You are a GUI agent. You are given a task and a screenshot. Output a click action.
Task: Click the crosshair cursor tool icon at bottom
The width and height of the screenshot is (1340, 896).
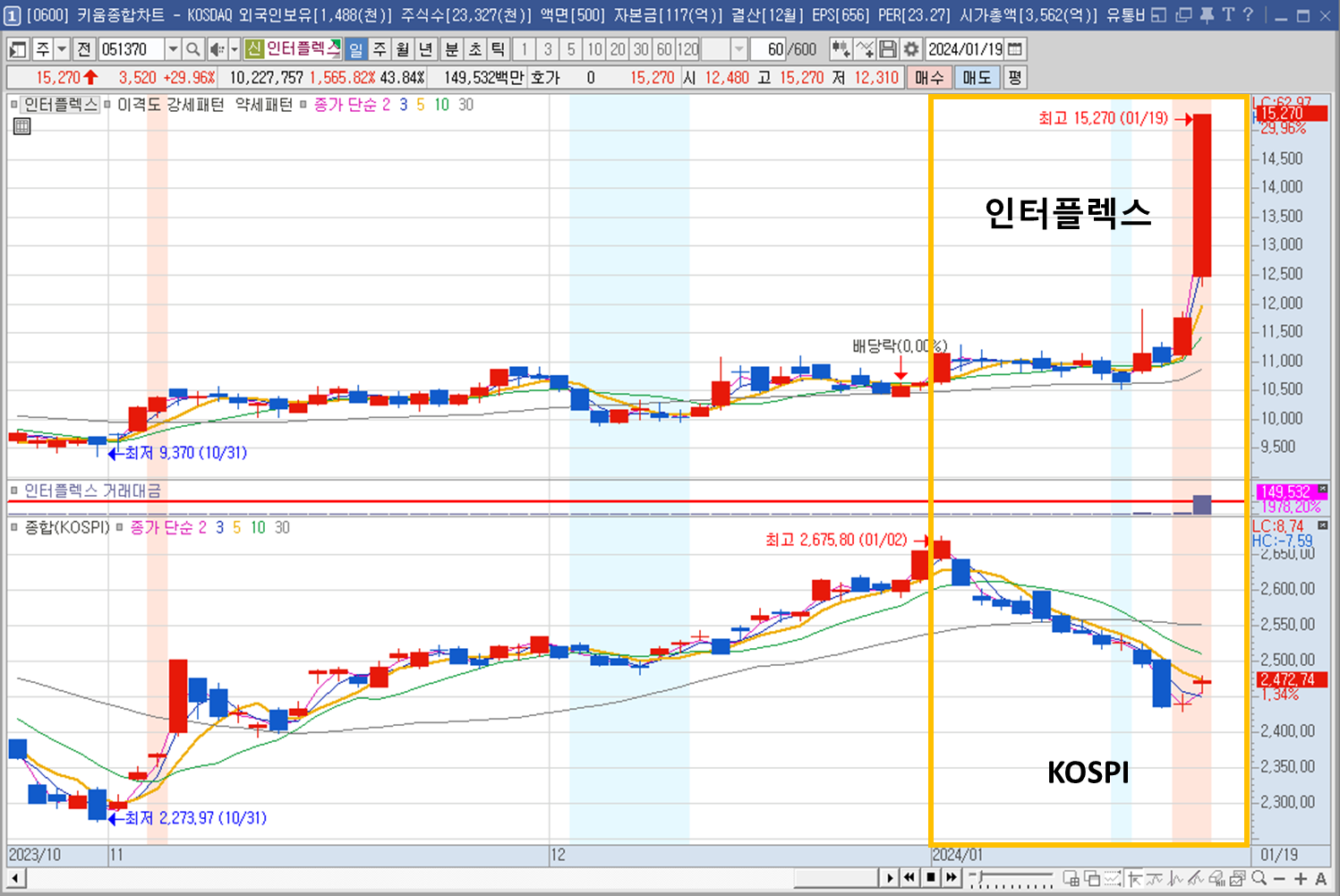click(1135, 879)
